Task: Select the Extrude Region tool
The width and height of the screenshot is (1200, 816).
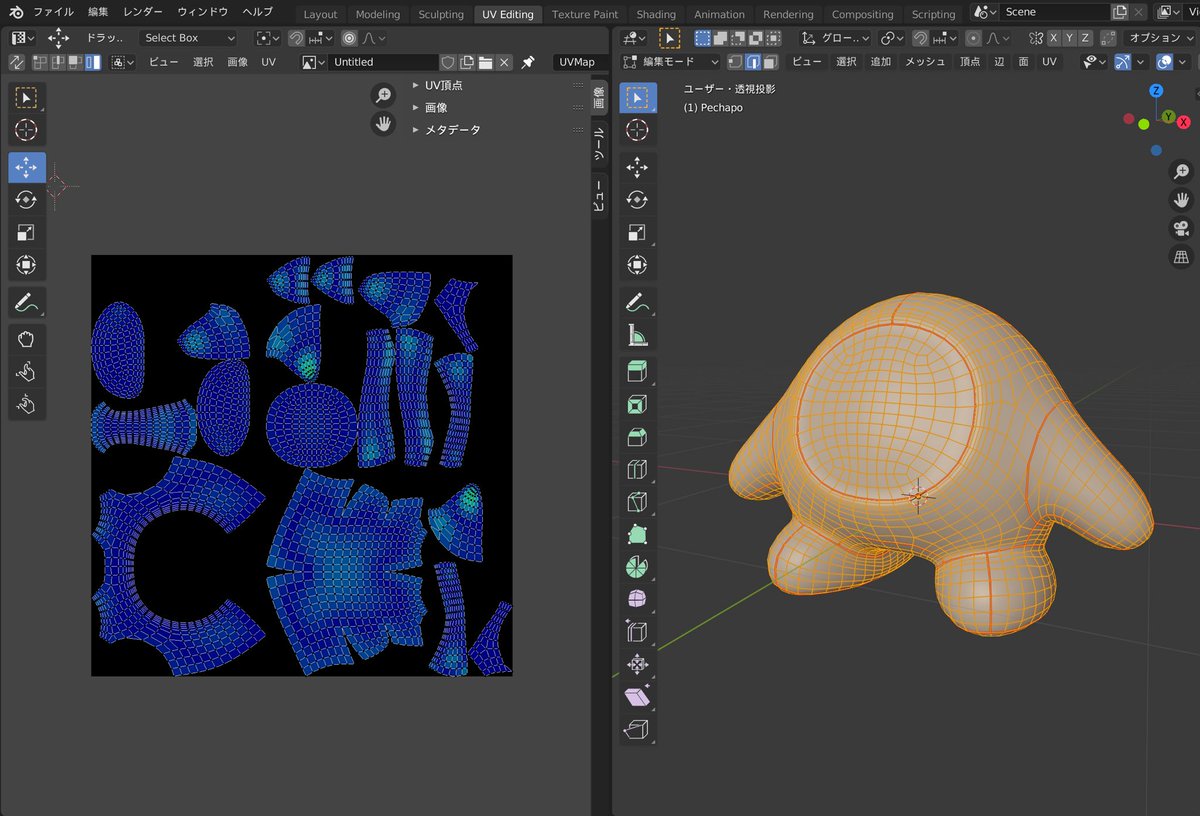Action: coord(636,372)
